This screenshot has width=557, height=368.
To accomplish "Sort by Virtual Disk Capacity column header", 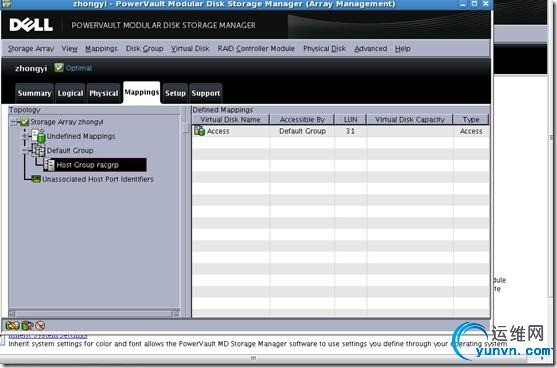I will pos(410,120).
